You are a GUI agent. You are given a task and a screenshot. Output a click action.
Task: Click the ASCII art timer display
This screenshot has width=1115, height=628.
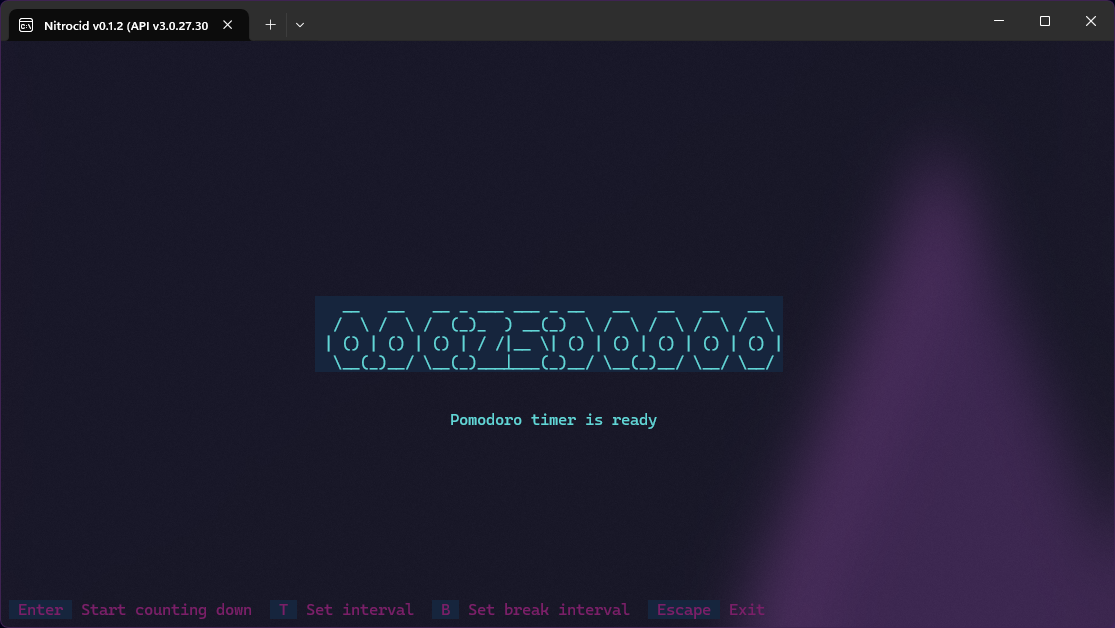548,334
